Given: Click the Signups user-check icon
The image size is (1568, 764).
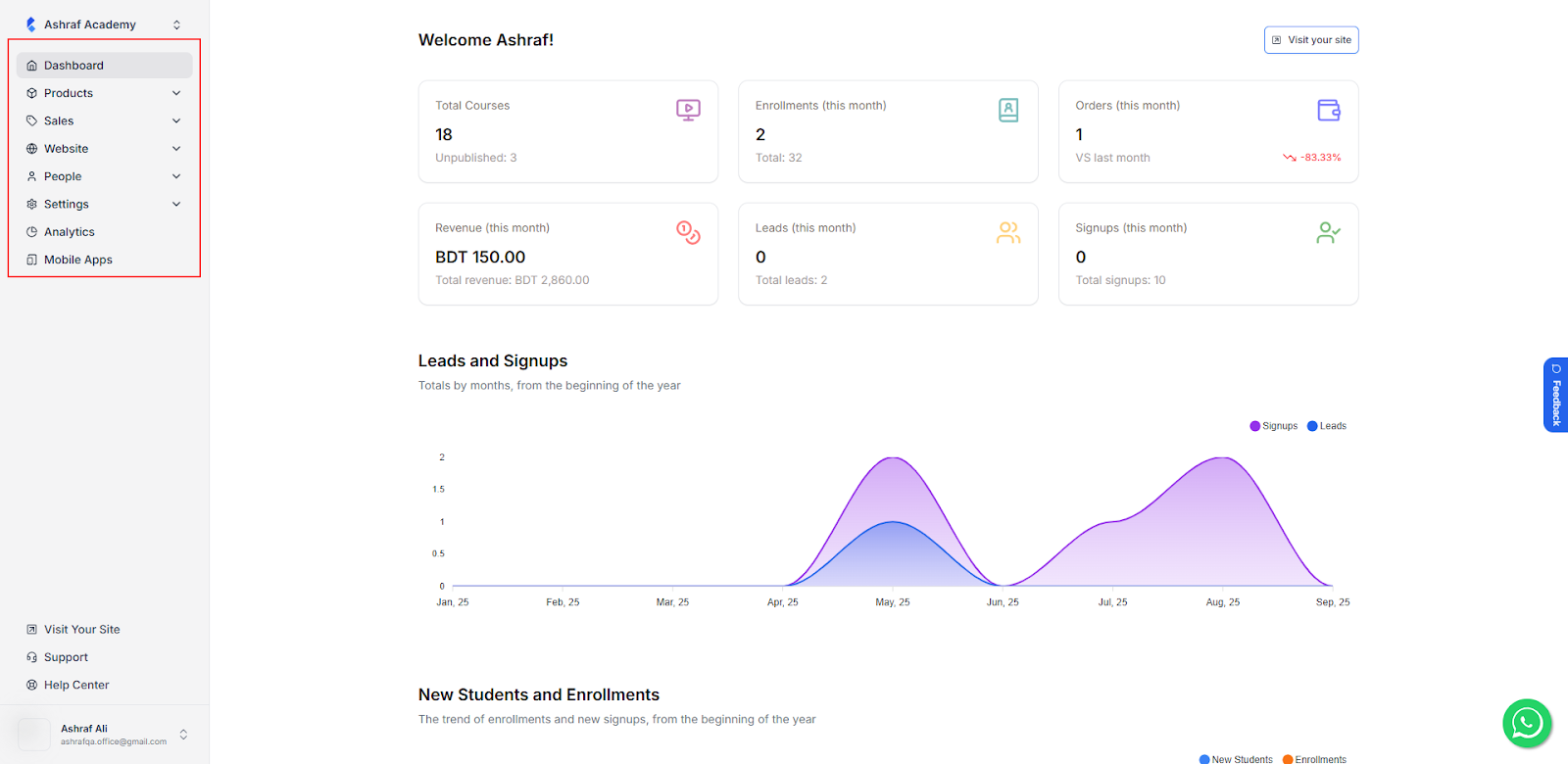Looking at the screenshot, I should click(x=1328, y=233).
